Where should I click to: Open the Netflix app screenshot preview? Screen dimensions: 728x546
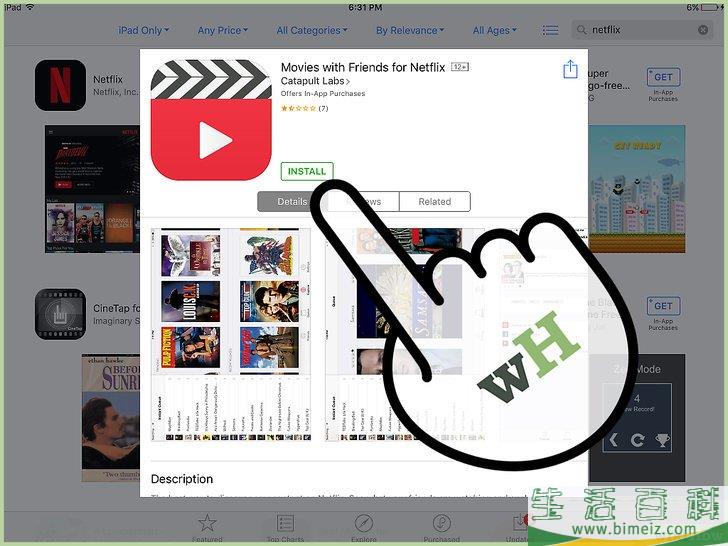click(92, 188)
